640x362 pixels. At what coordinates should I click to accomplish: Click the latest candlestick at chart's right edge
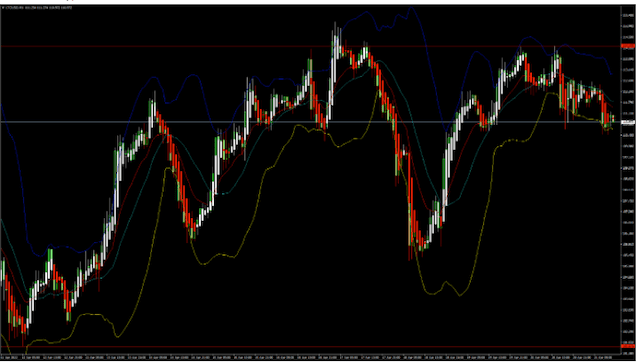pyautogui.click(x=612, y=119)
